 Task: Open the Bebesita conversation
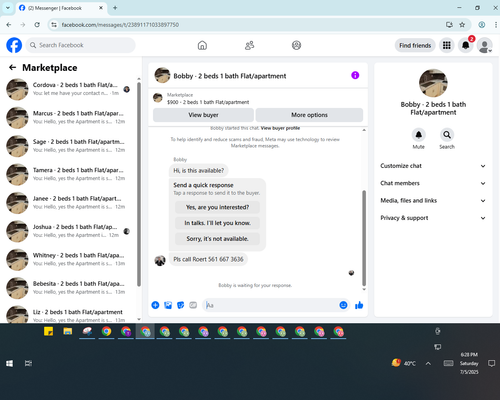69,287
